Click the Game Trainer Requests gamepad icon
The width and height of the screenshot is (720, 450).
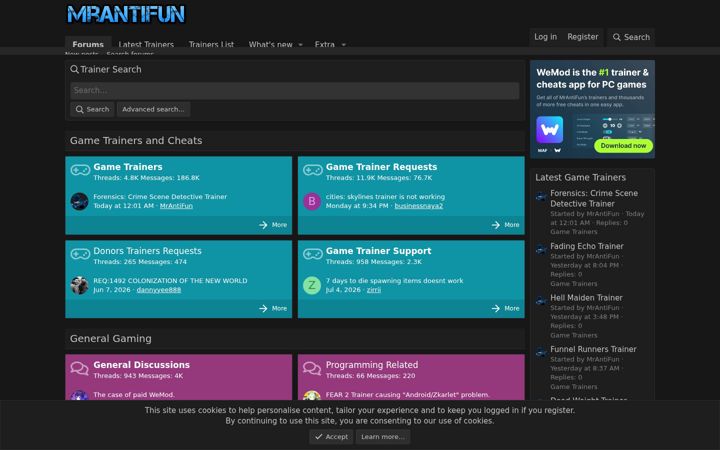pyautogui.click(x=313, y=170)
